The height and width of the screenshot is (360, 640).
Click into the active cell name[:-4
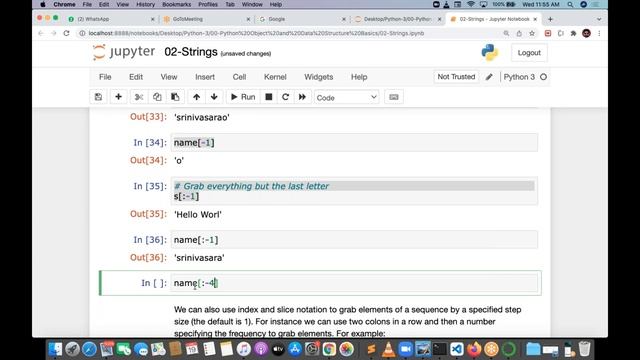(x=354, y=283)
